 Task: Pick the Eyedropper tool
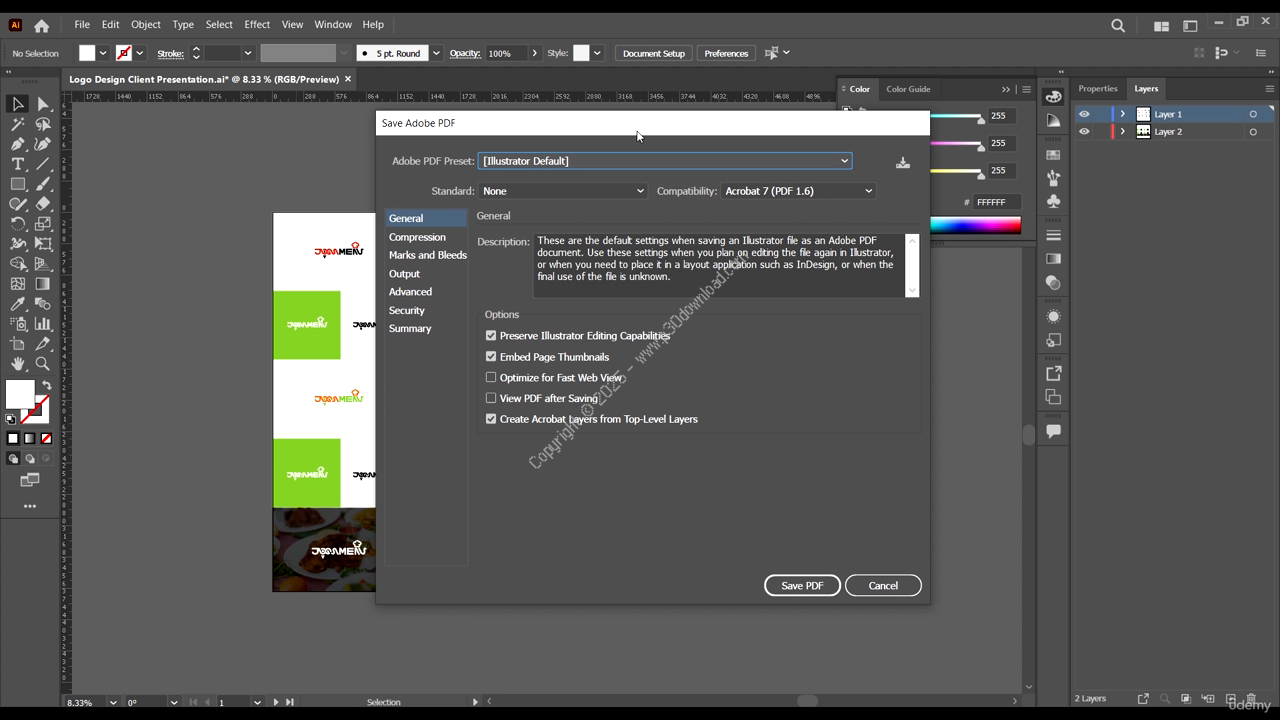[18, 304]
